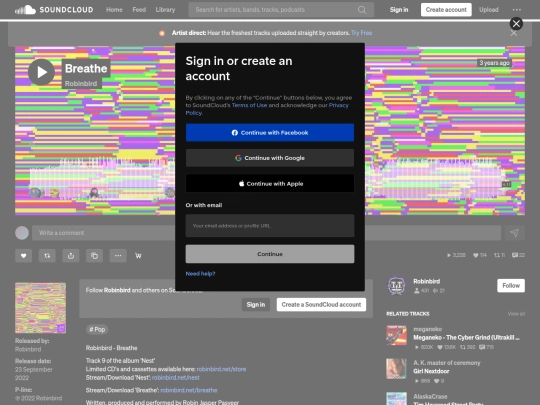
Task: Play the track Breathe
Action: 41,72
